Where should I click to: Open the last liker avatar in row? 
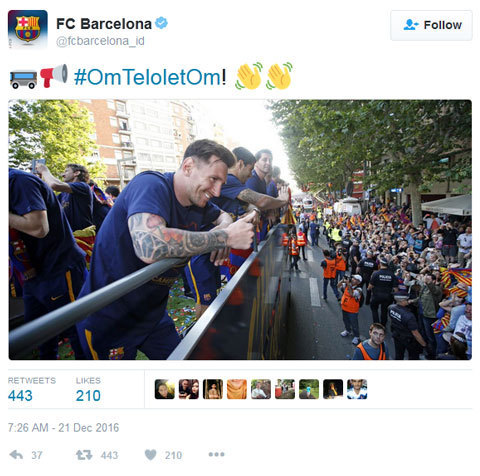357,389
